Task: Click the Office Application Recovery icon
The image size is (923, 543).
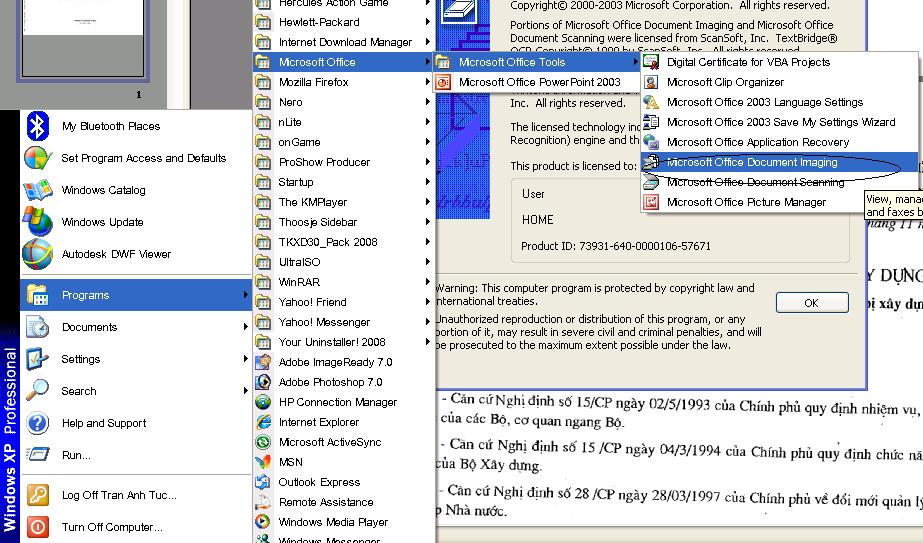Action: tap(651, 142)
